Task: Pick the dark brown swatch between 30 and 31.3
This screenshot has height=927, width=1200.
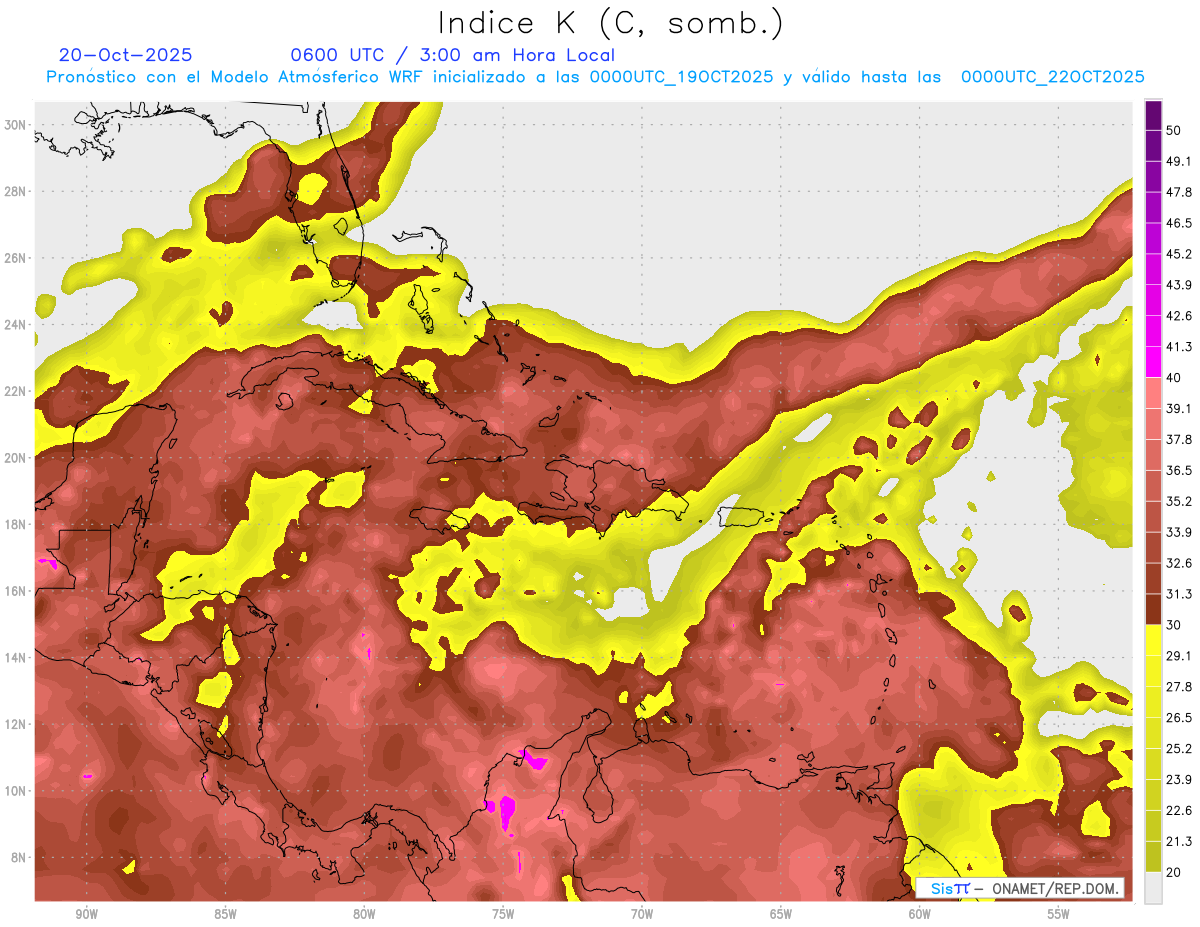Action: (1153, 609)
